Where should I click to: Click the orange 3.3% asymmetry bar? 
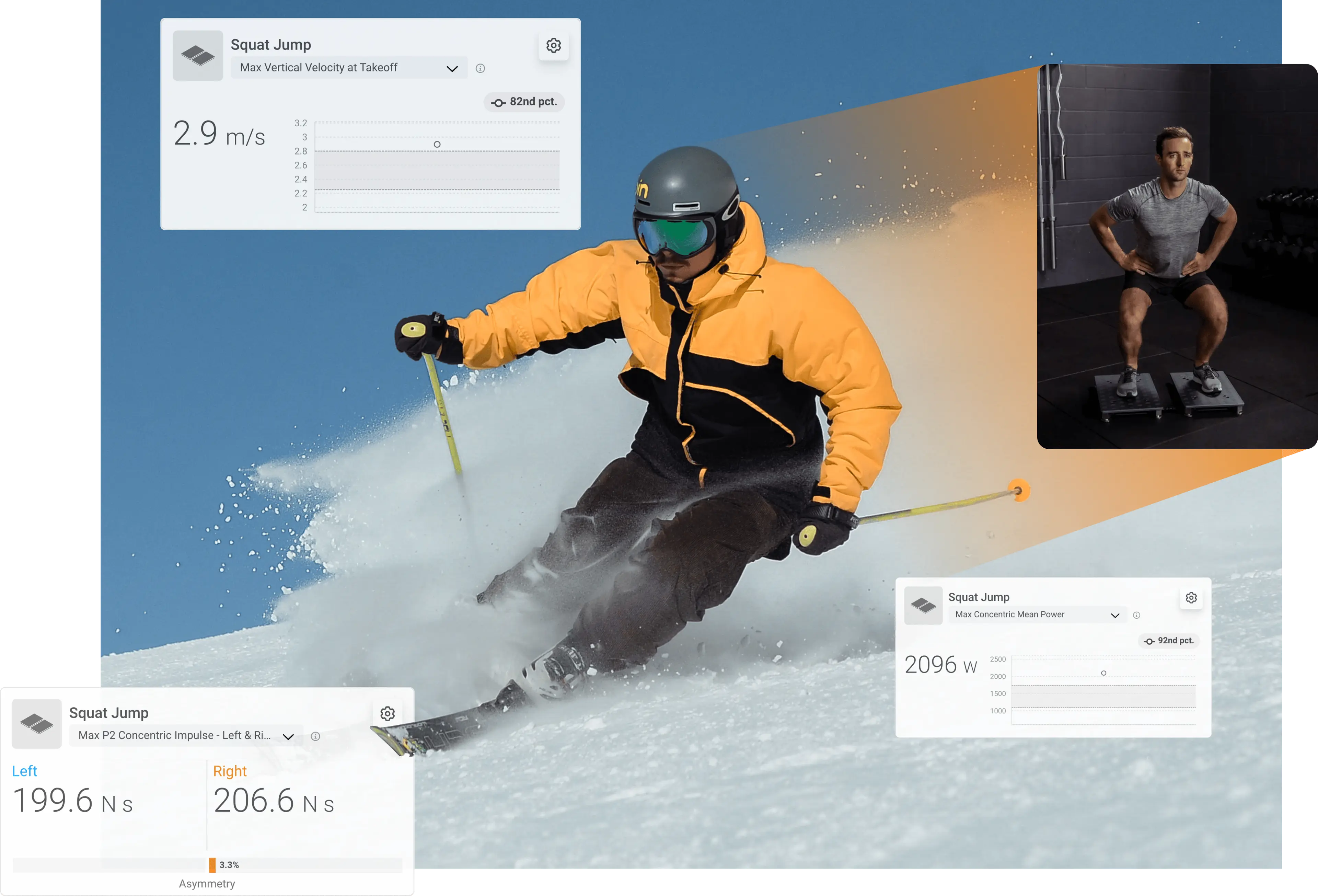coord(212,865)
